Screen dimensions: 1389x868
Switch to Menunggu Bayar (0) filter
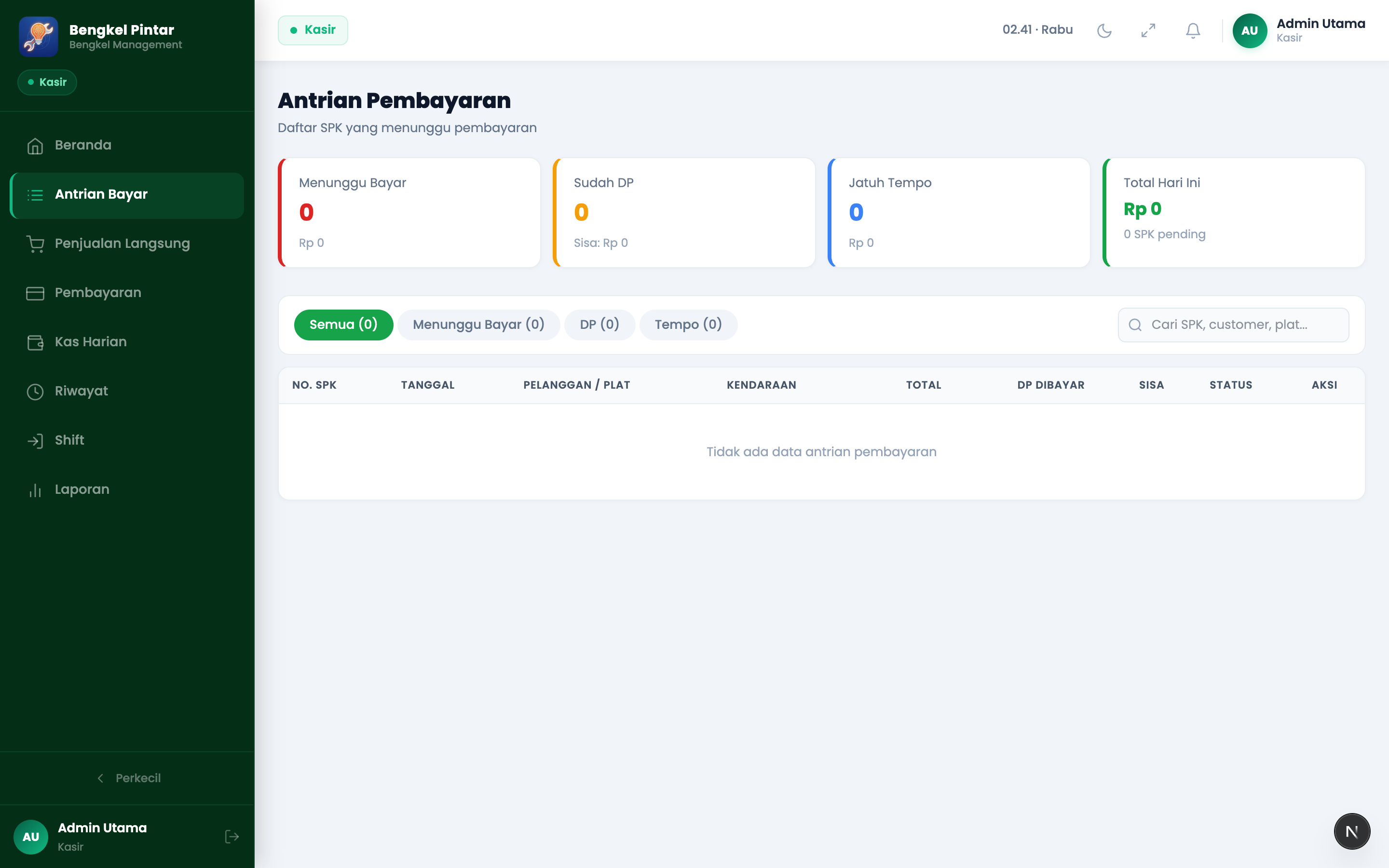click(478, 325)
